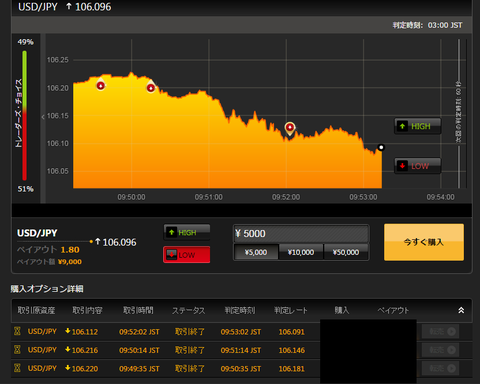The width and height of the screenshot is (480, 384).
Task: Click the 106.25 price axis label
Action: point(58,60)
